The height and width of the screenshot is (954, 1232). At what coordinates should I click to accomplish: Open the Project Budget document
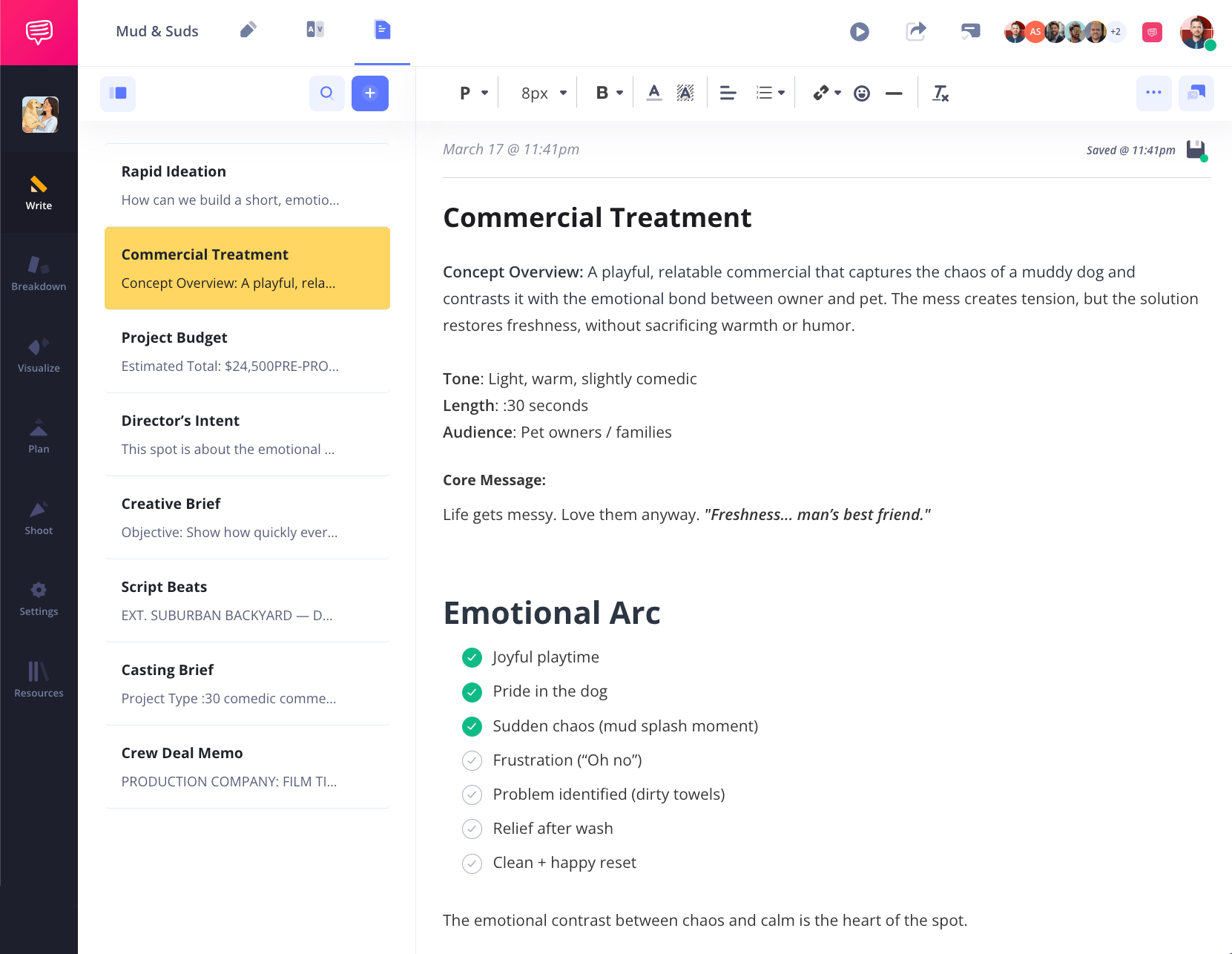pyautogui.click(x=247, y=351)
